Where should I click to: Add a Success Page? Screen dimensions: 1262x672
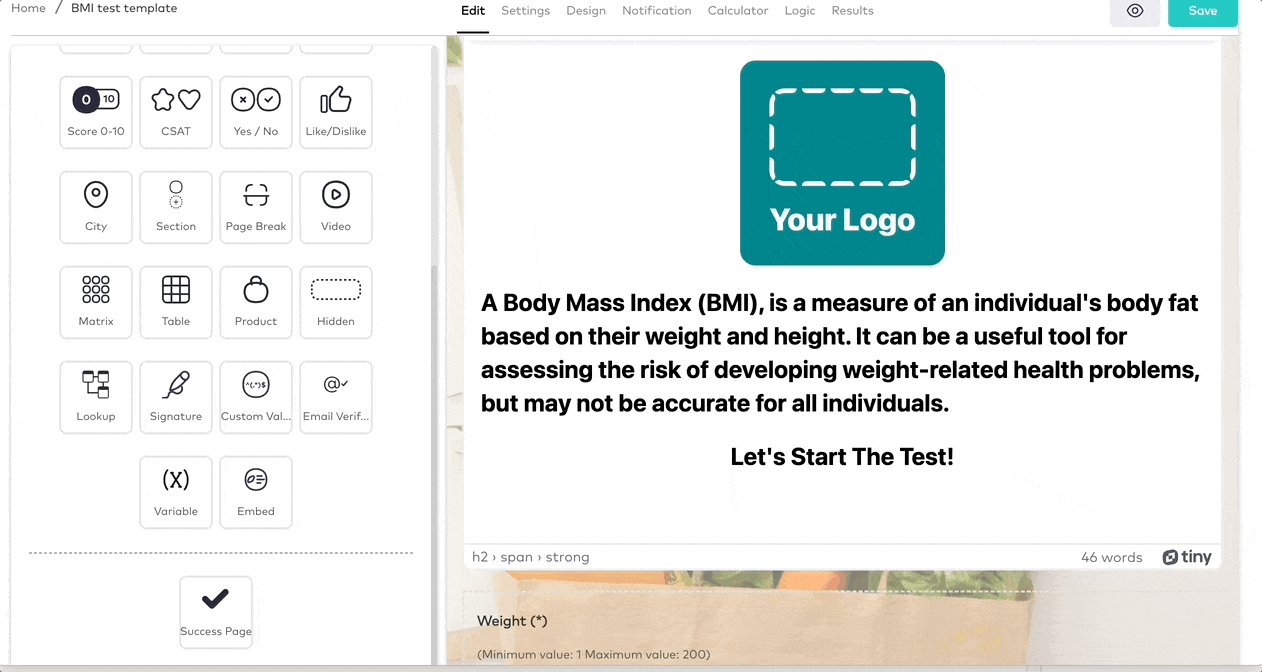point(215,611)
